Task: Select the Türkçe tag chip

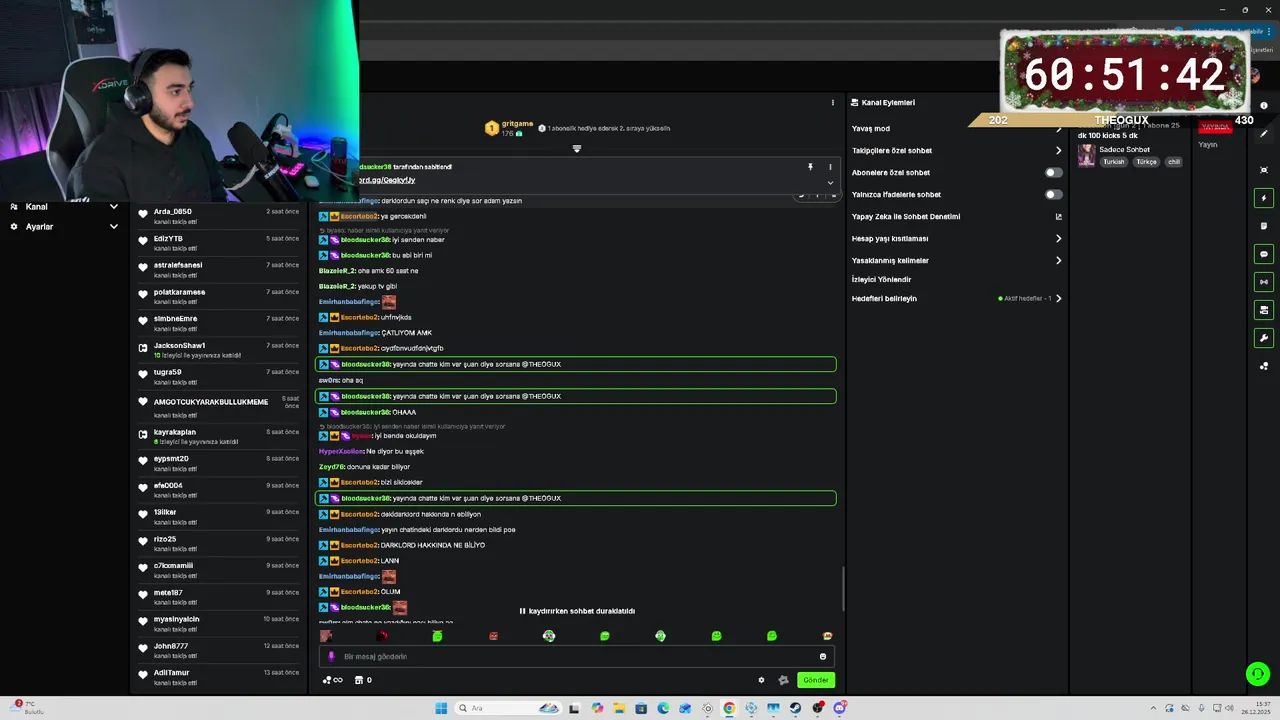Action: point(1146,162)
